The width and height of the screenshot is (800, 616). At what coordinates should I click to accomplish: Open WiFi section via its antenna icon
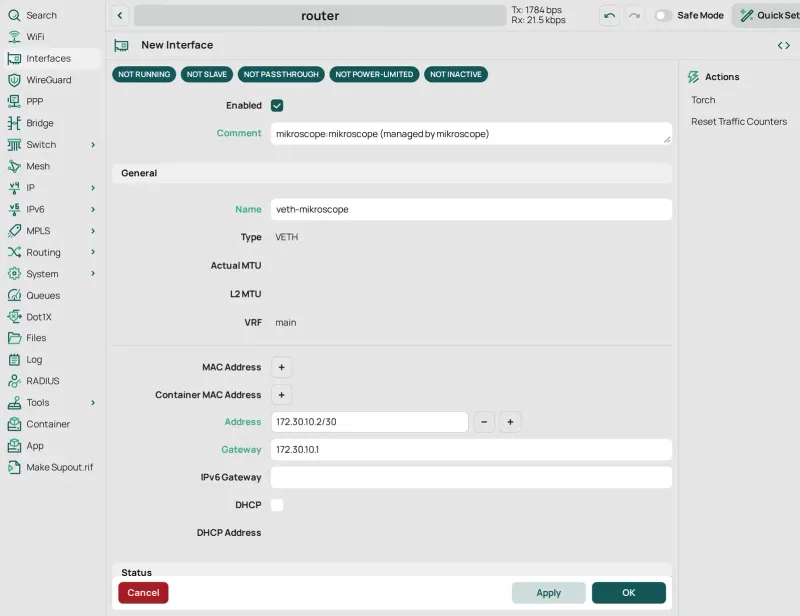pyautogui.click(x=14, y=37)
